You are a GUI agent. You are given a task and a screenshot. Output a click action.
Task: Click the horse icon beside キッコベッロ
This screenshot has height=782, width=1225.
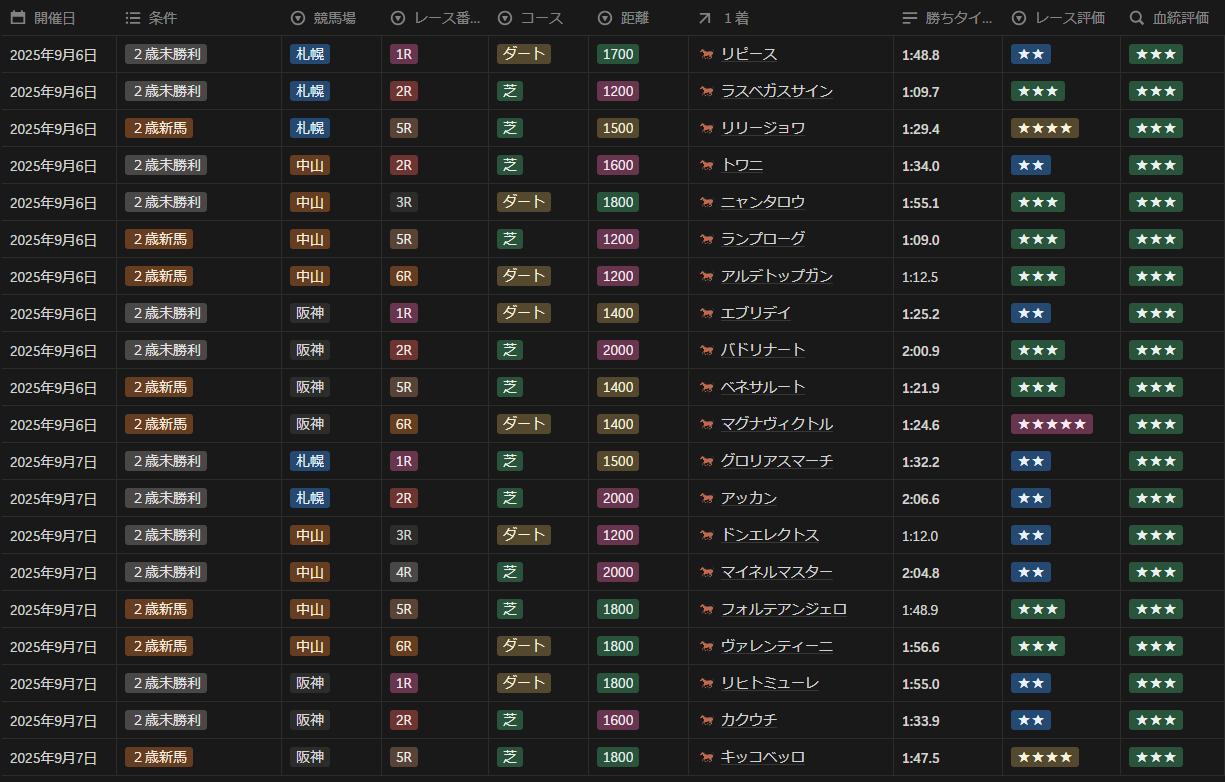pyautogui.click(x=707, y=757)
